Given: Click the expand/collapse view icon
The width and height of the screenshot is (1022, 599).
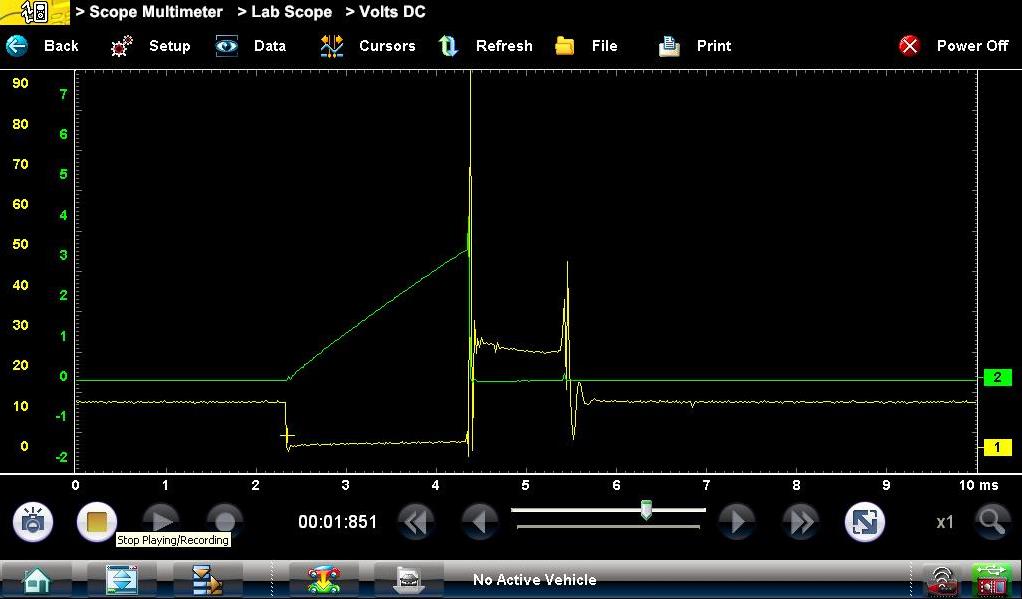Looking at the screenshot, I should tap(862, 522).
